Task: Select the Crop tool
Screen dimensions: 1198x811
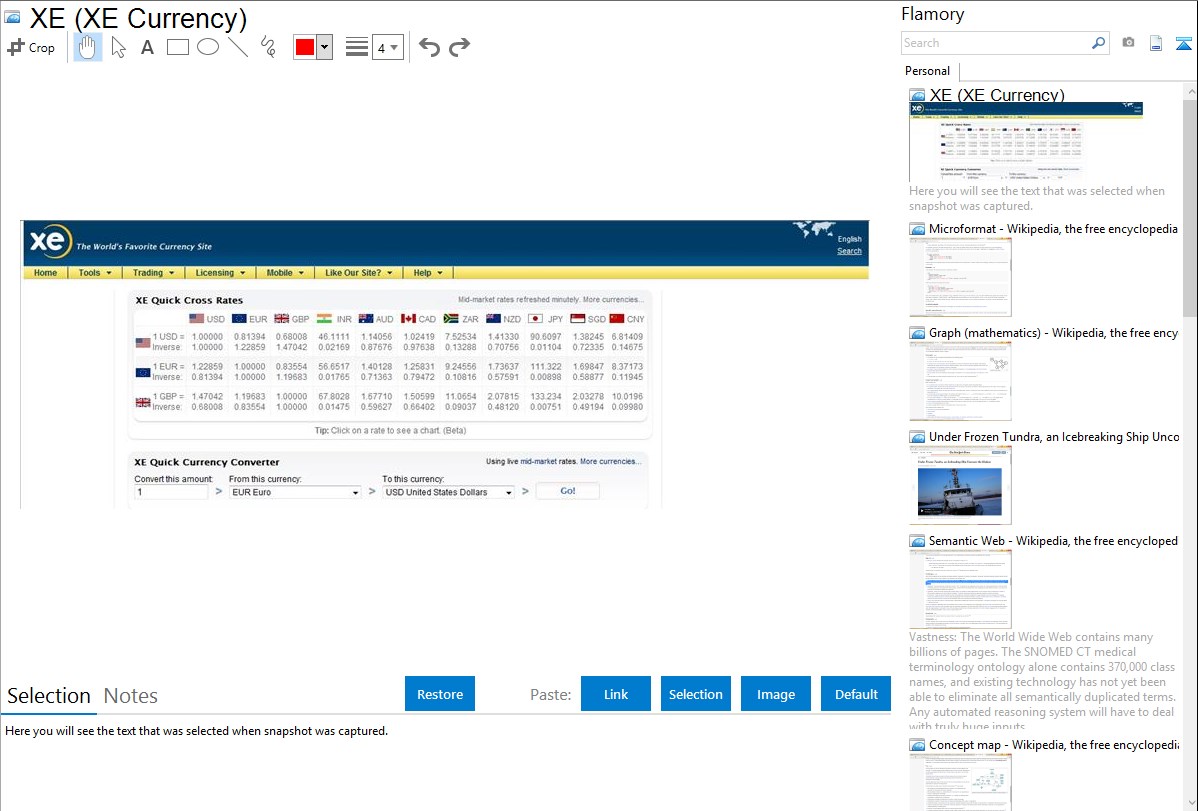Action: click(x=31, y=47)
